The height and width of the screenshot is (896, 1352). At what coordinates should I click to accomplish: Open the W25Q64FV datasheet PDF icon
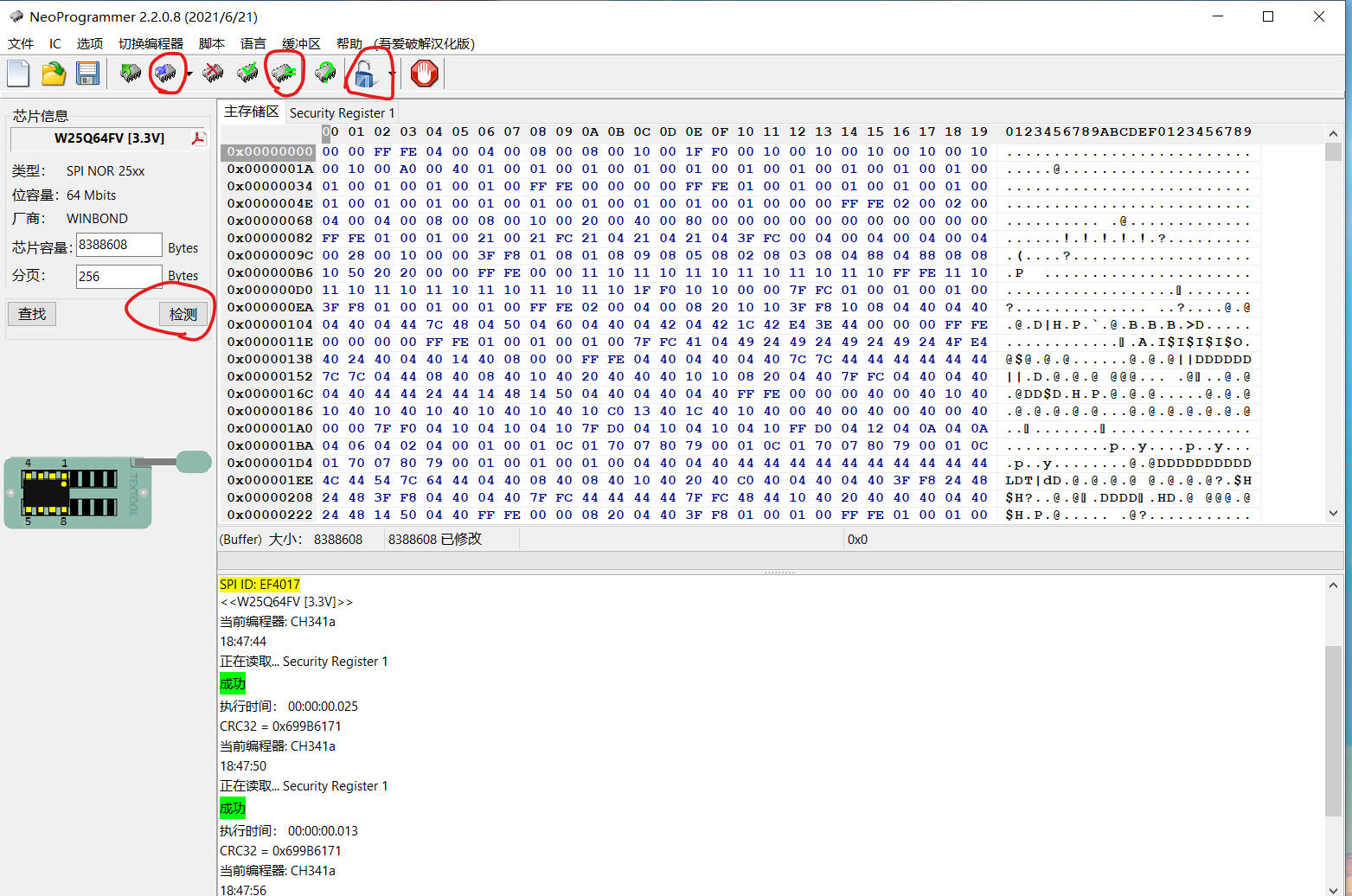coord(199,138)
